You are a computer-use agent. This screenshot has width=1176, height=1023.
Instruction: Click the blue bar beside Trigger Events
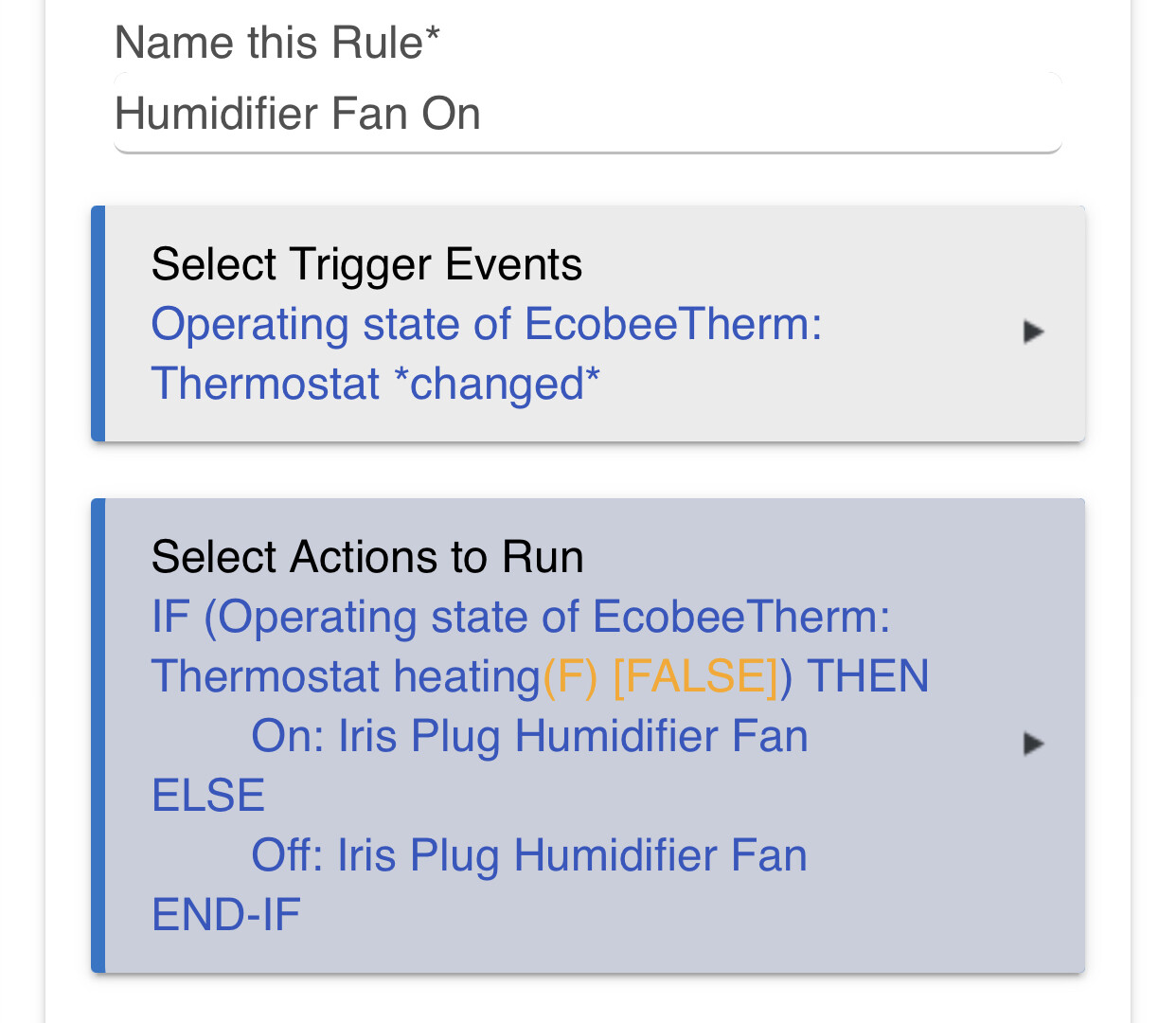98,324
